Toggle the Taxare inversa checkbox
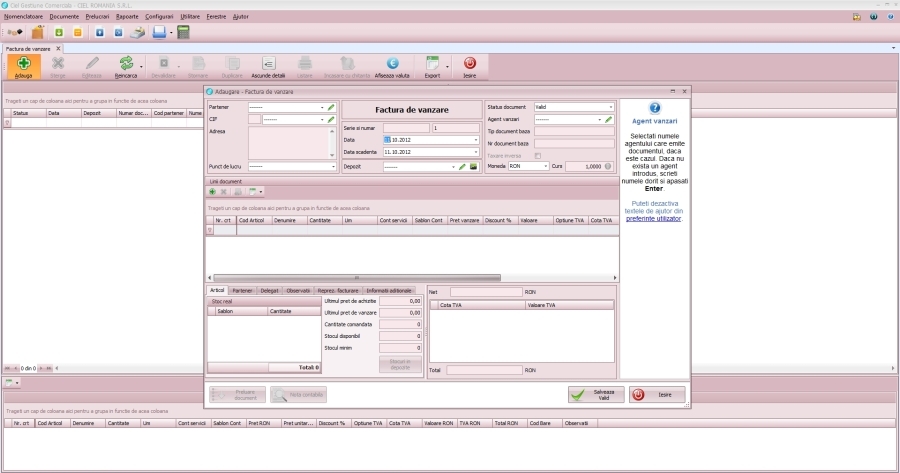 538,155
